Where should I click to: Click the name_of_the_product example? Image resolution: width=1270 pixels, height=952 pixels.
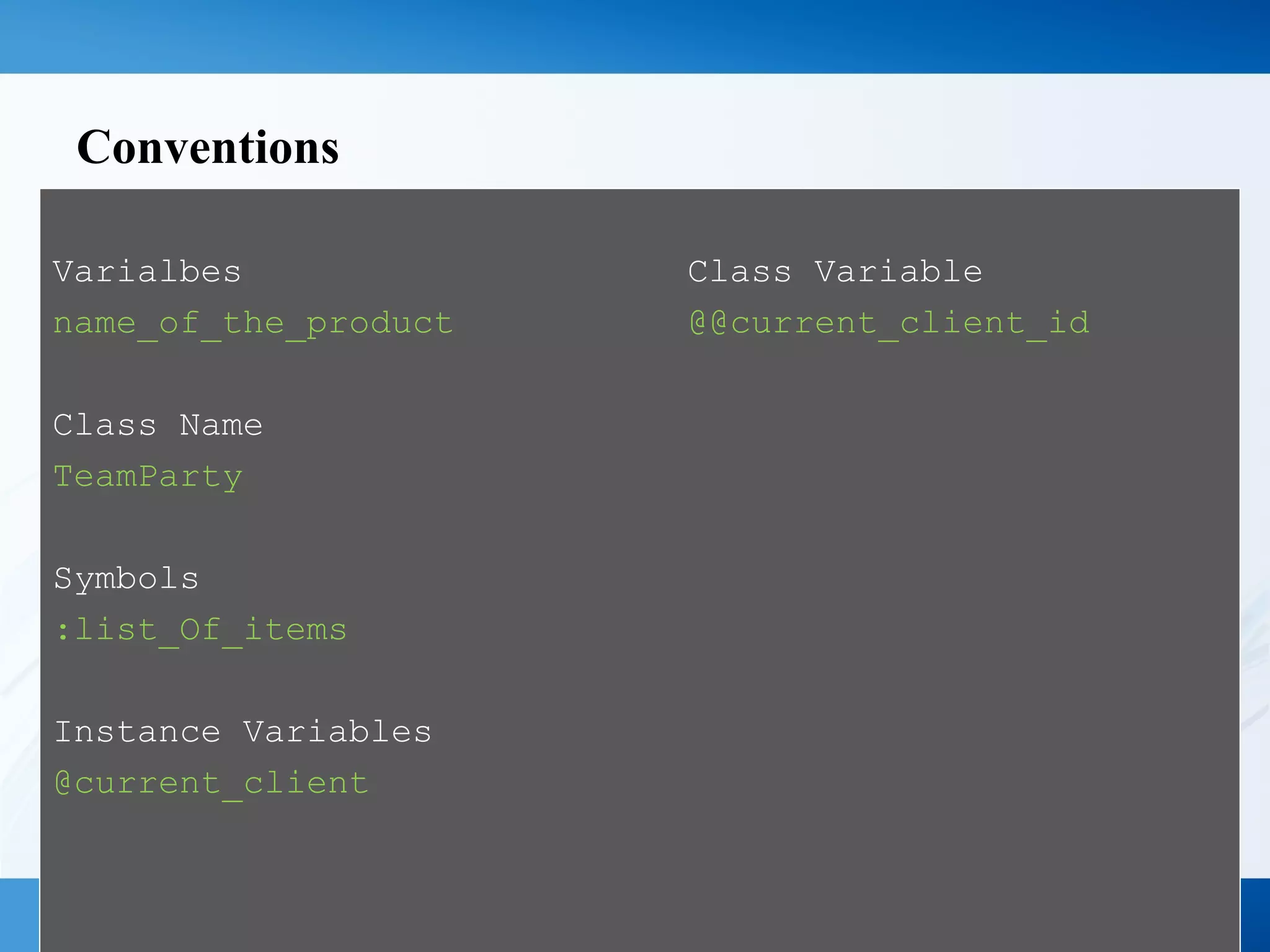coord(253,324)
